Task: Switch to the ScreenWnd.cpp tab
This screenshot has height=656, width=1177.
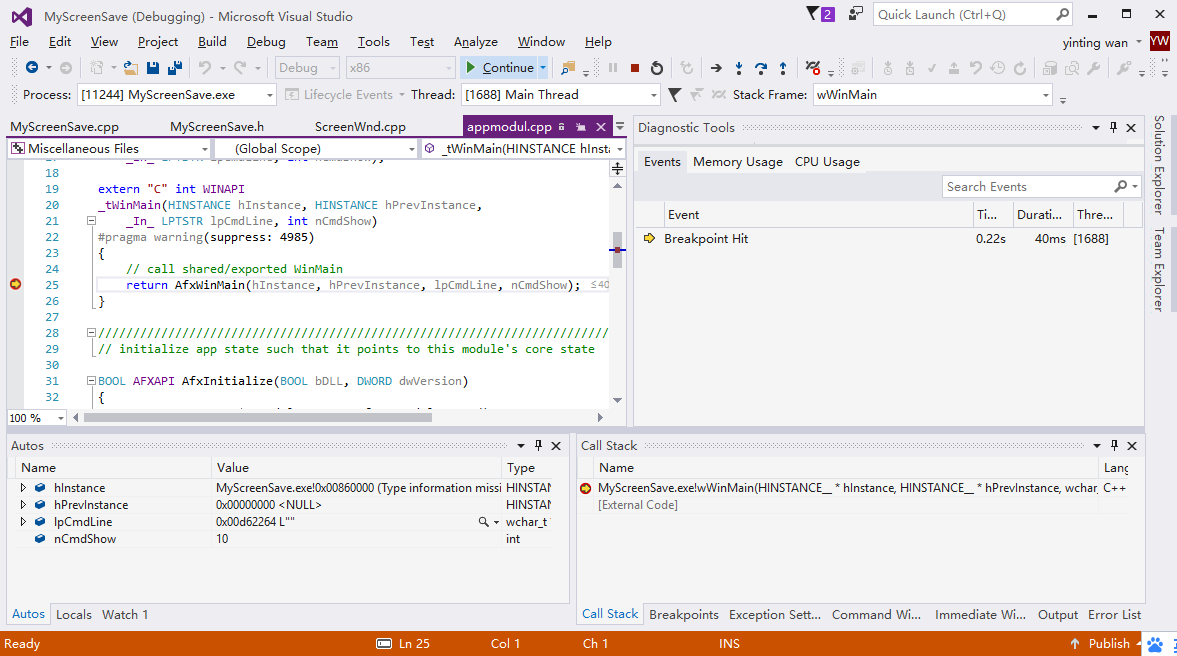Action: tap(360, 127)
